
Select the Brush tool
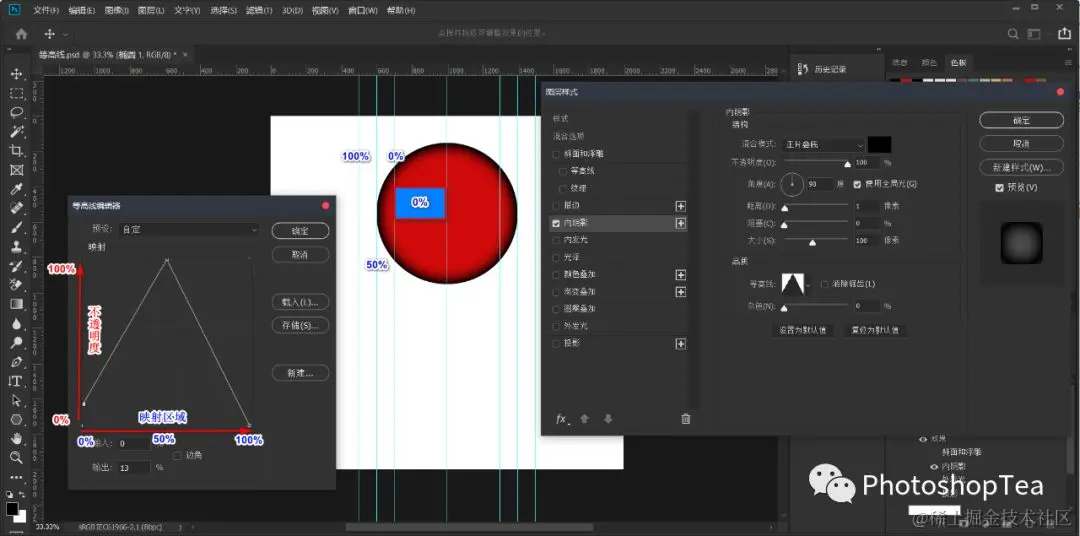tap(17, 227)
